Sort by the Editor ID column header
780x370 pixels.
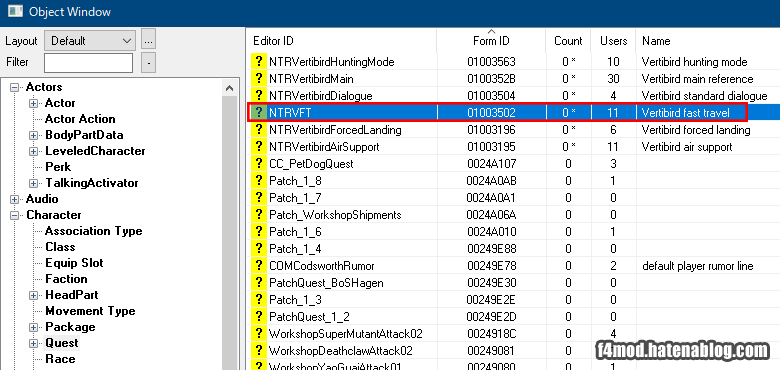(342, 41)
